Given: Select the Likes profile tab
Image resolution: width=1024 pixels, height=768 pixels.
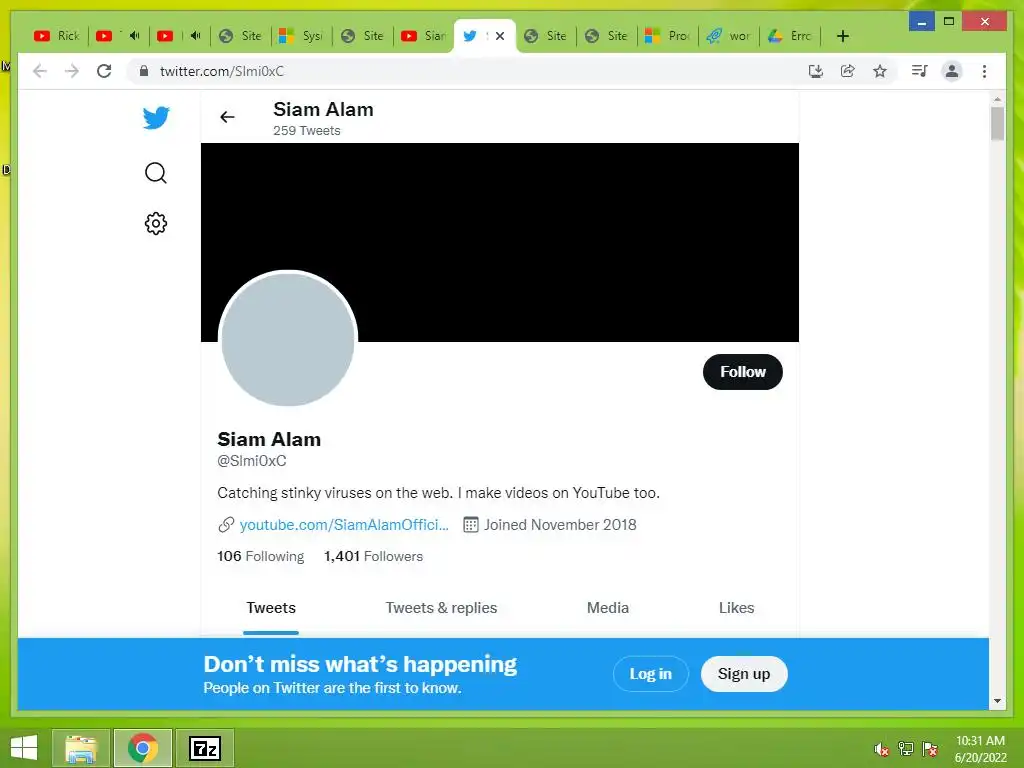Looking at the screenshot, I should click(737, 608).
